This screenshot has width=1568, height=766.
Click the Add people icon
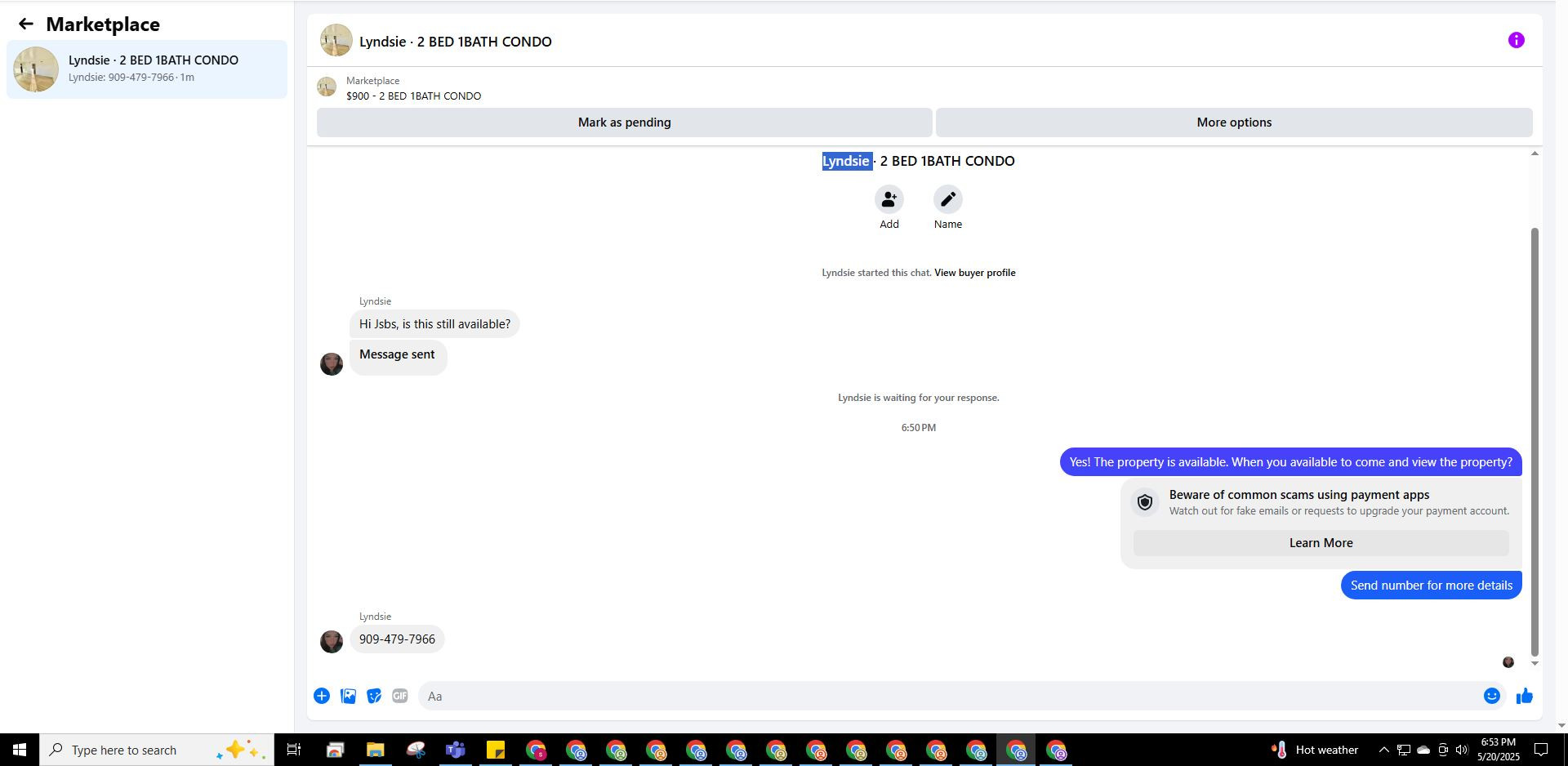(x=889, y=199)
